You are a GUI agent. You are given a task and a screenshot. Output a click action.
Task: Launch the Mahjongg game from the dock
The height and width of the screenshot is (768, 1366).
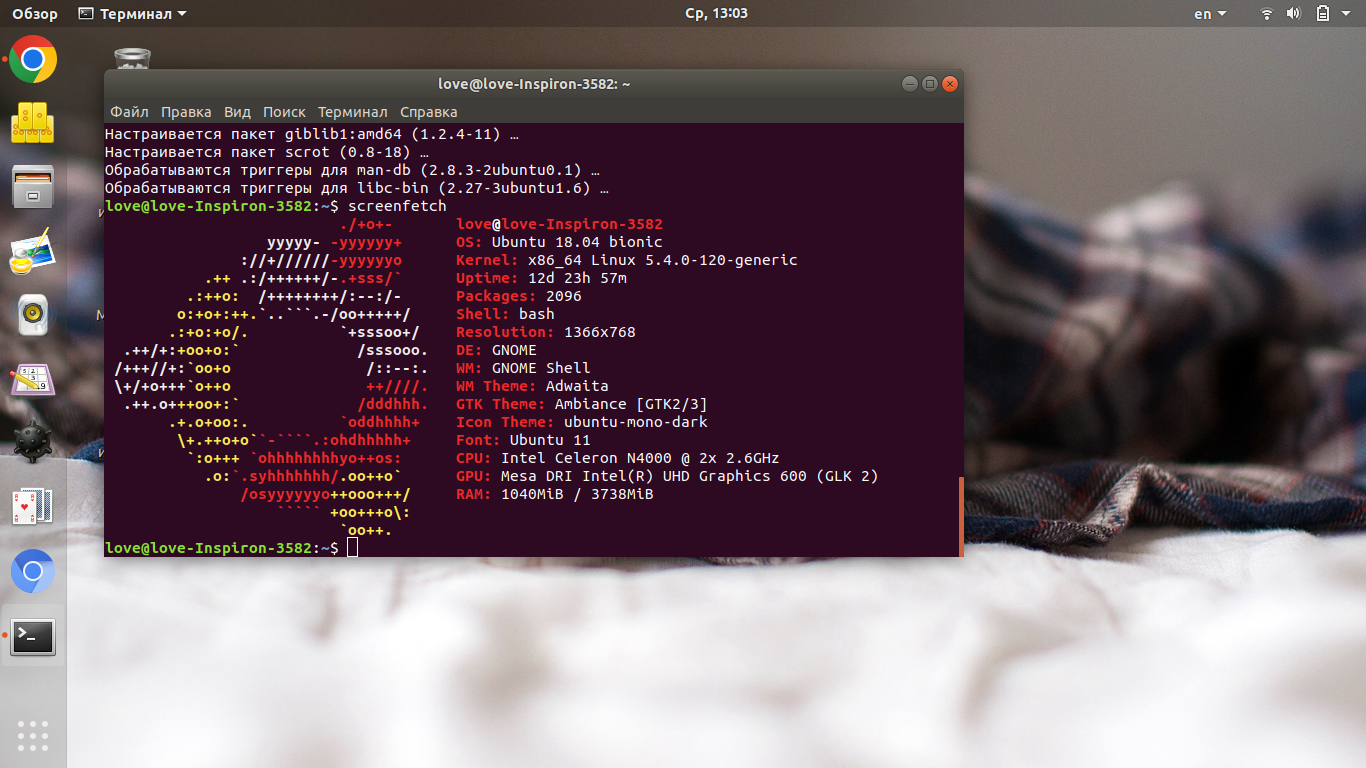point(33,123)
